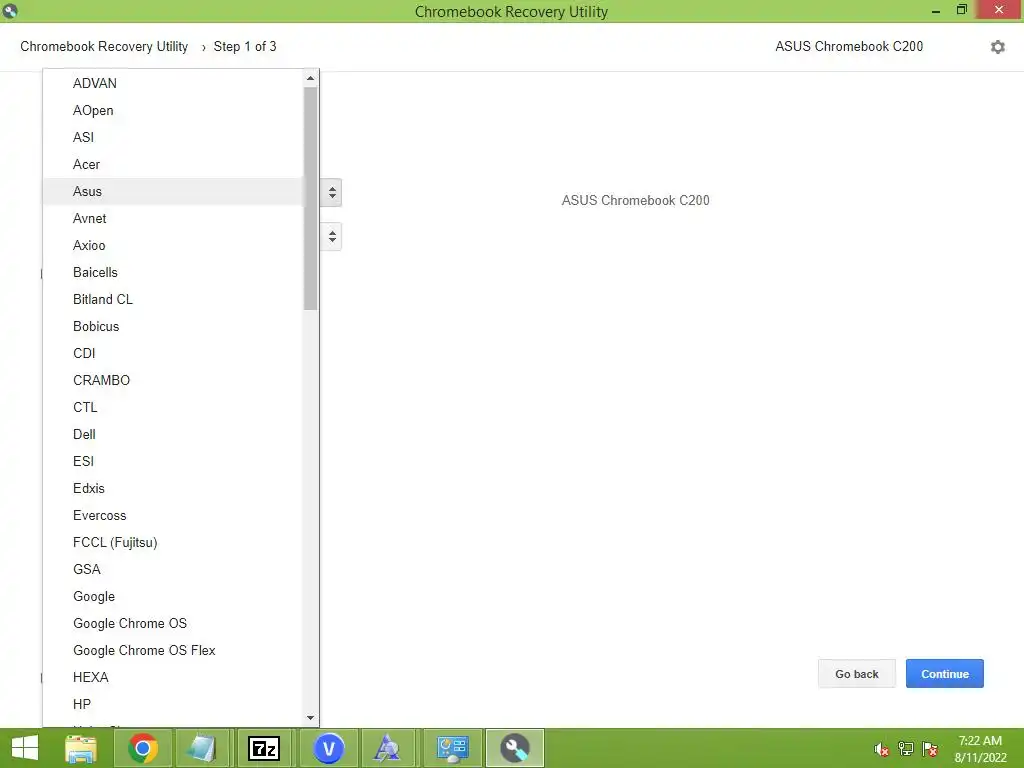The width and height of the screenshot is (1024, 768).
Task: Click the taskbar clock and date
Action: tap(980, 749)
